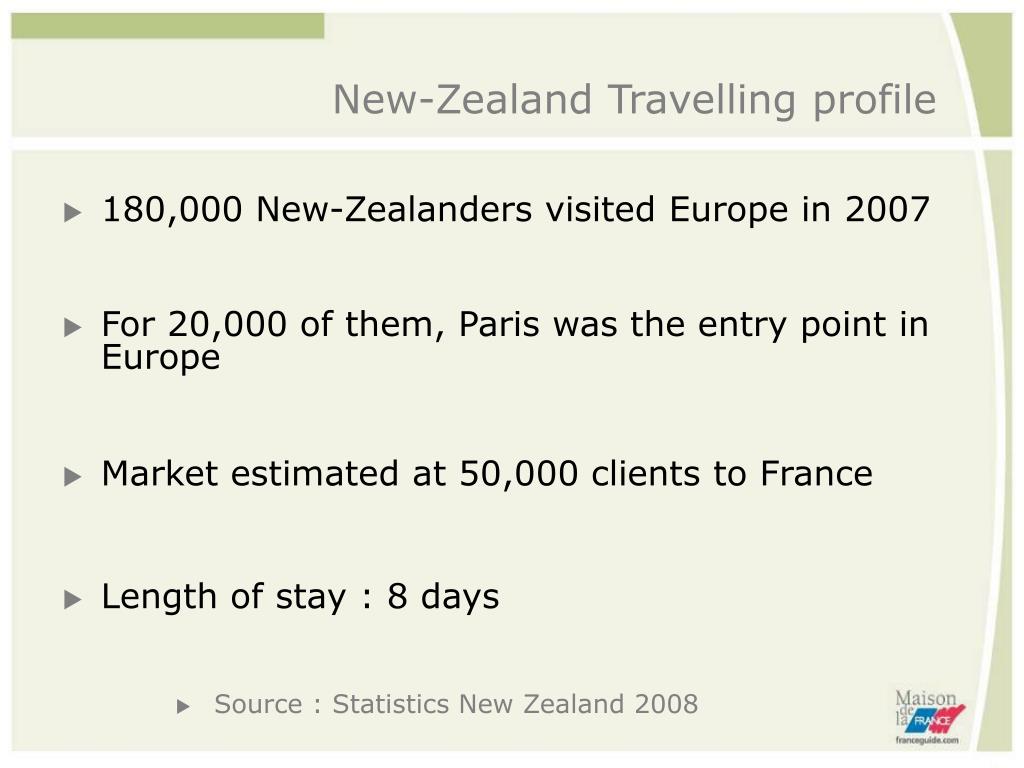Click the word 'Travelling' in the title
Screen dimensions: 1024x768
[x=701, y=100]
